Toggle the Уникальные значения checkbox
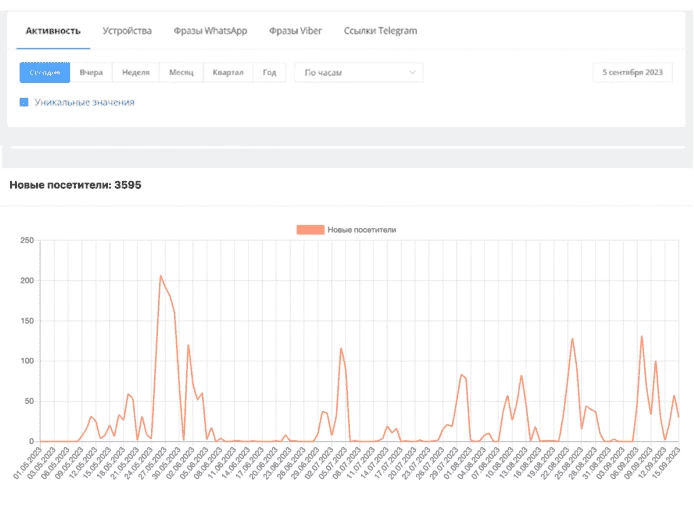694x520 pixels. coord(24,102)
